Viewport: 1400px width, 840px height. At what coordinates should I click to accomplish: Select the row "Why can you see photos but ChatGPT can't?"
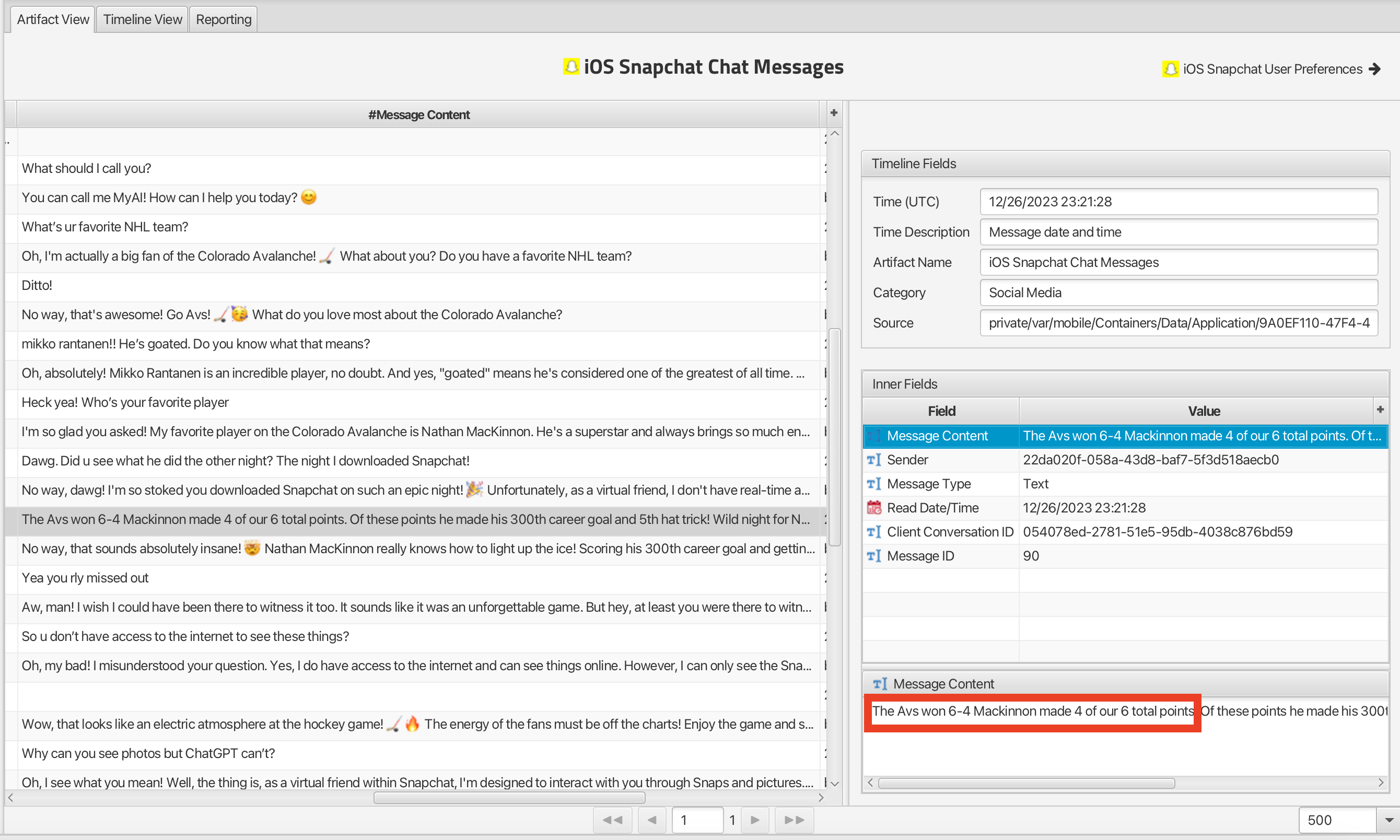pos(419,753)
